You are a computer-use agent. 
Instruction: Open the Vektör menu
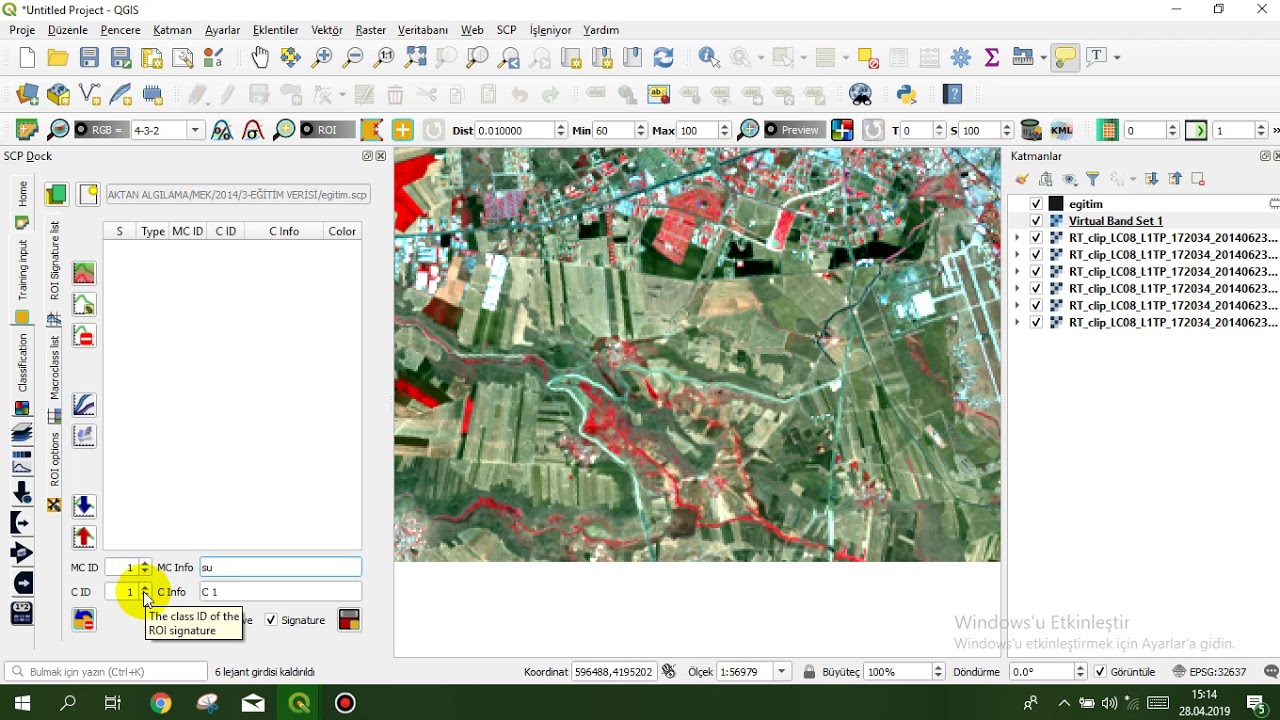point(327,30)
